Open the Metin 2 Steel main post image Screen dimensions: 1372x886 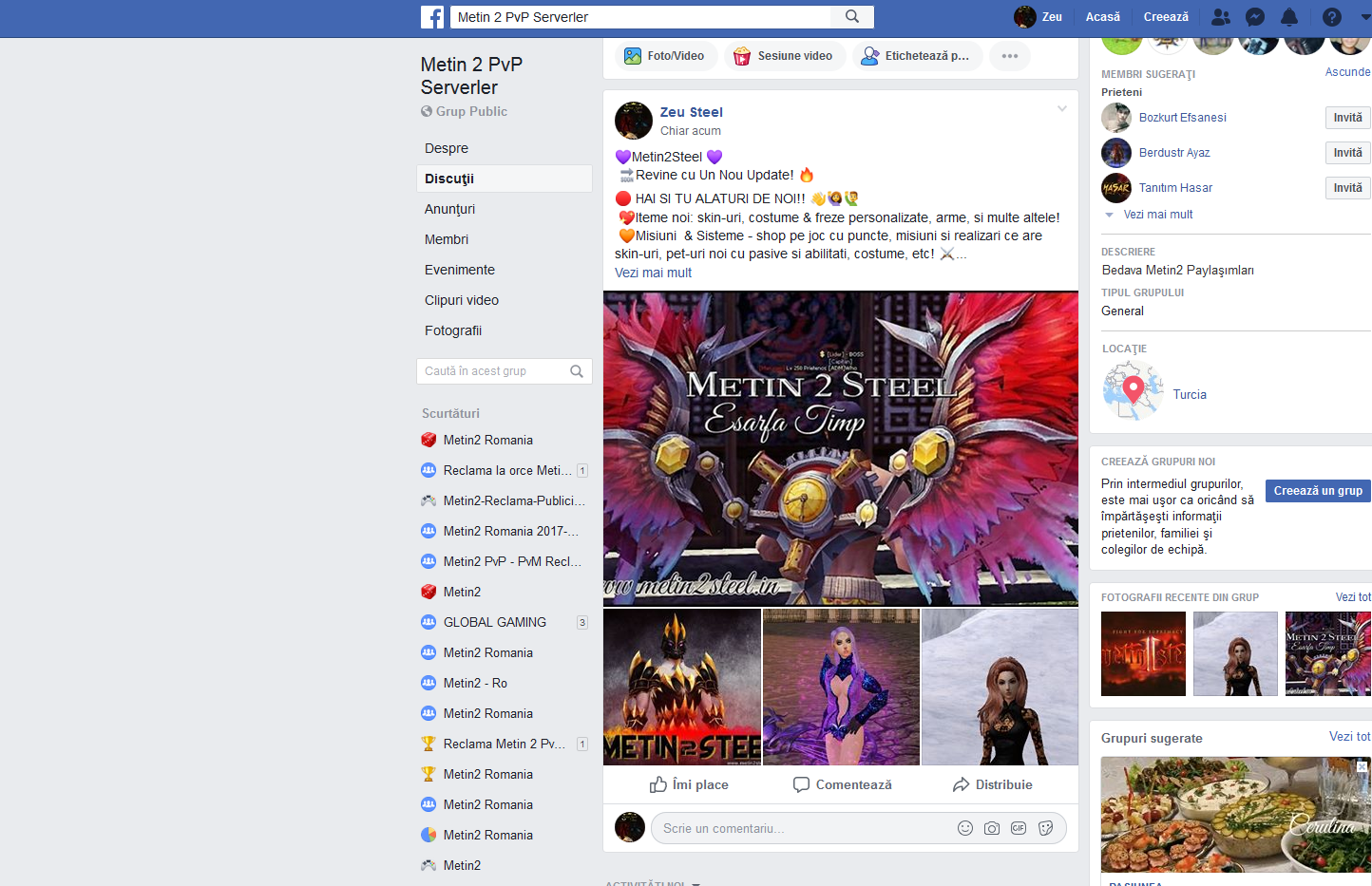click(x=841, y=448)
